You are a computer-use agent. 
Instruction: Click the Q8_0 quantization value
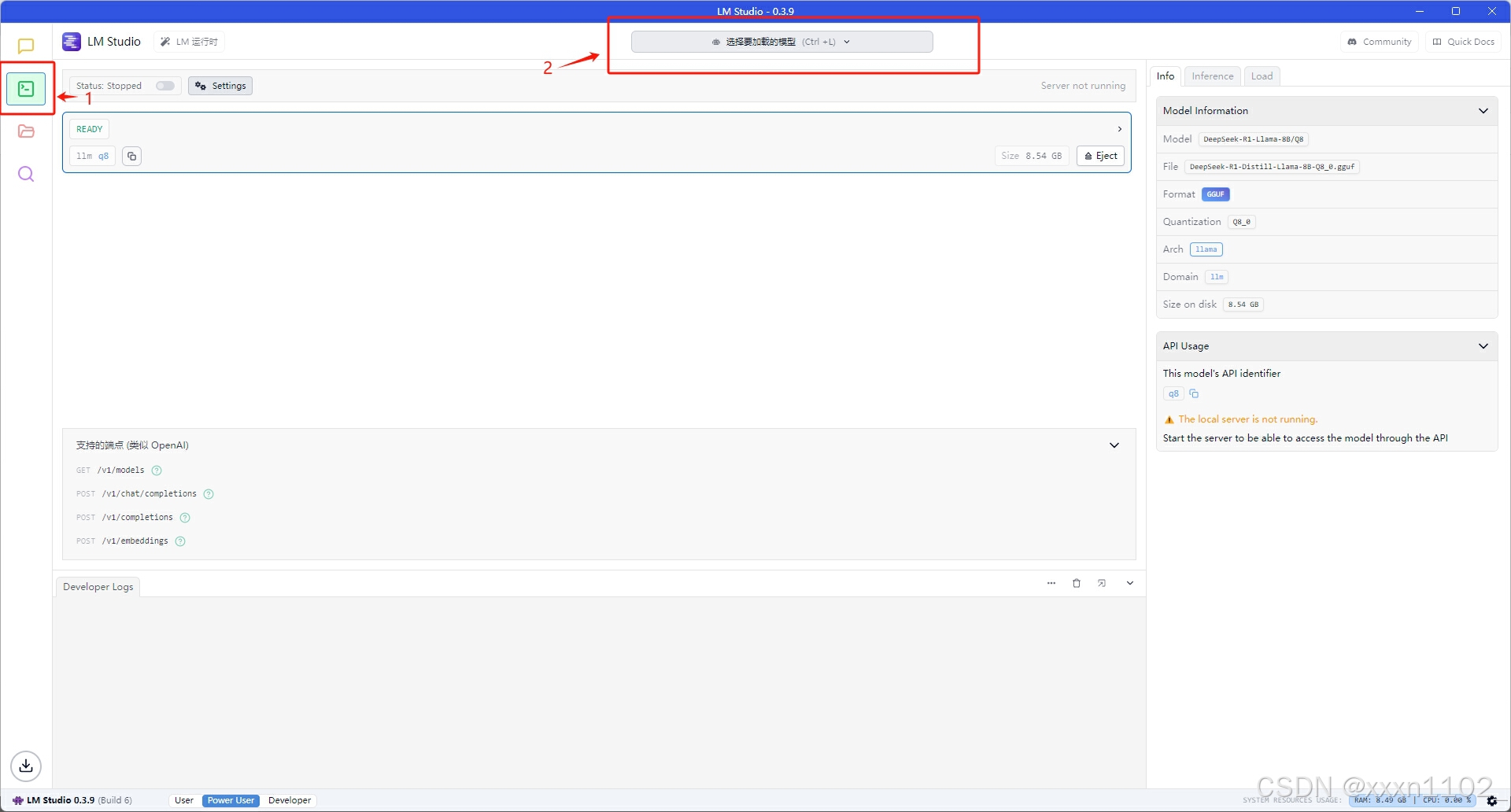[1242, 222]
